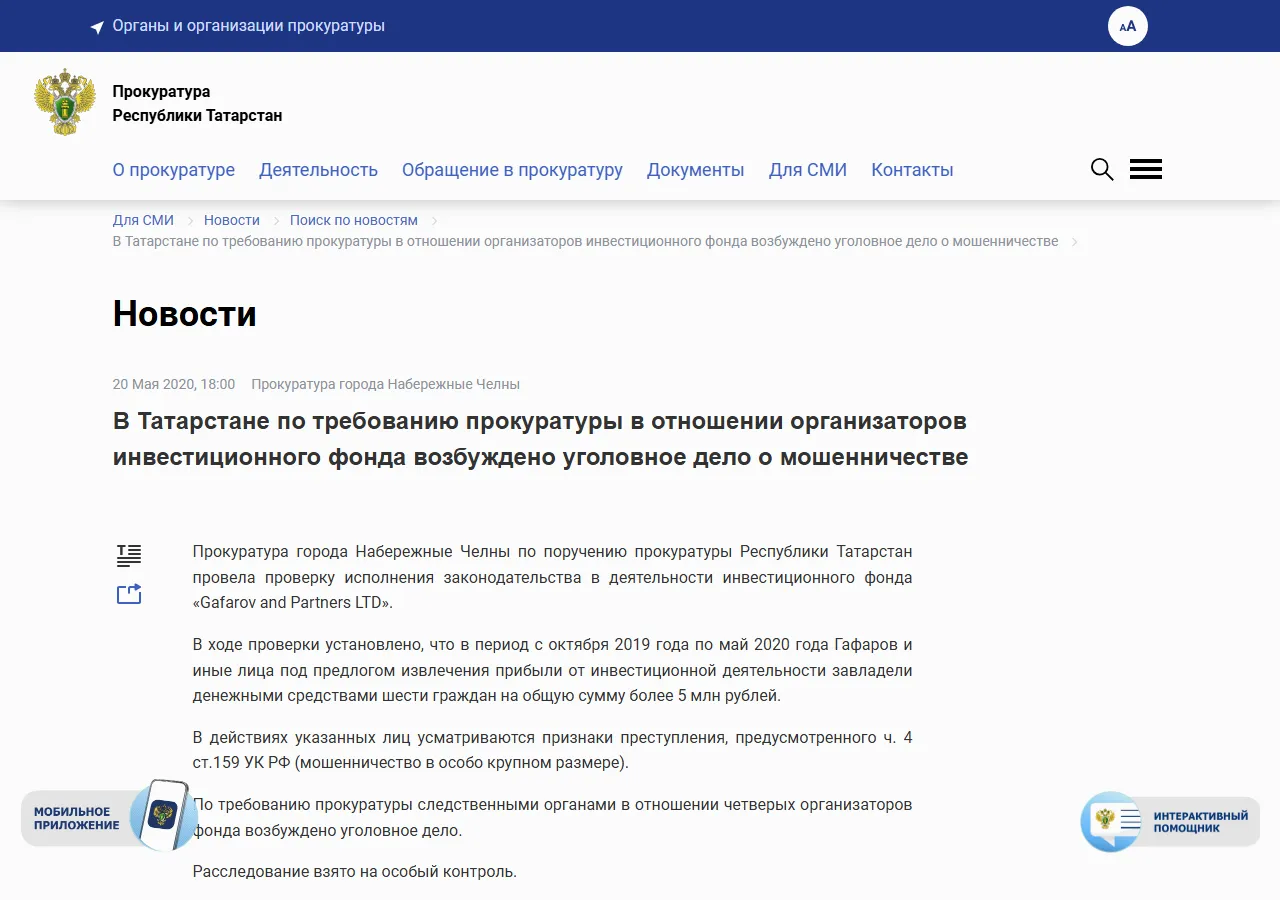This screenshot has width=1280, height=900.
Task: Click 'Поиск по новостям' breadcrumb link
Action: click(354, 220)
